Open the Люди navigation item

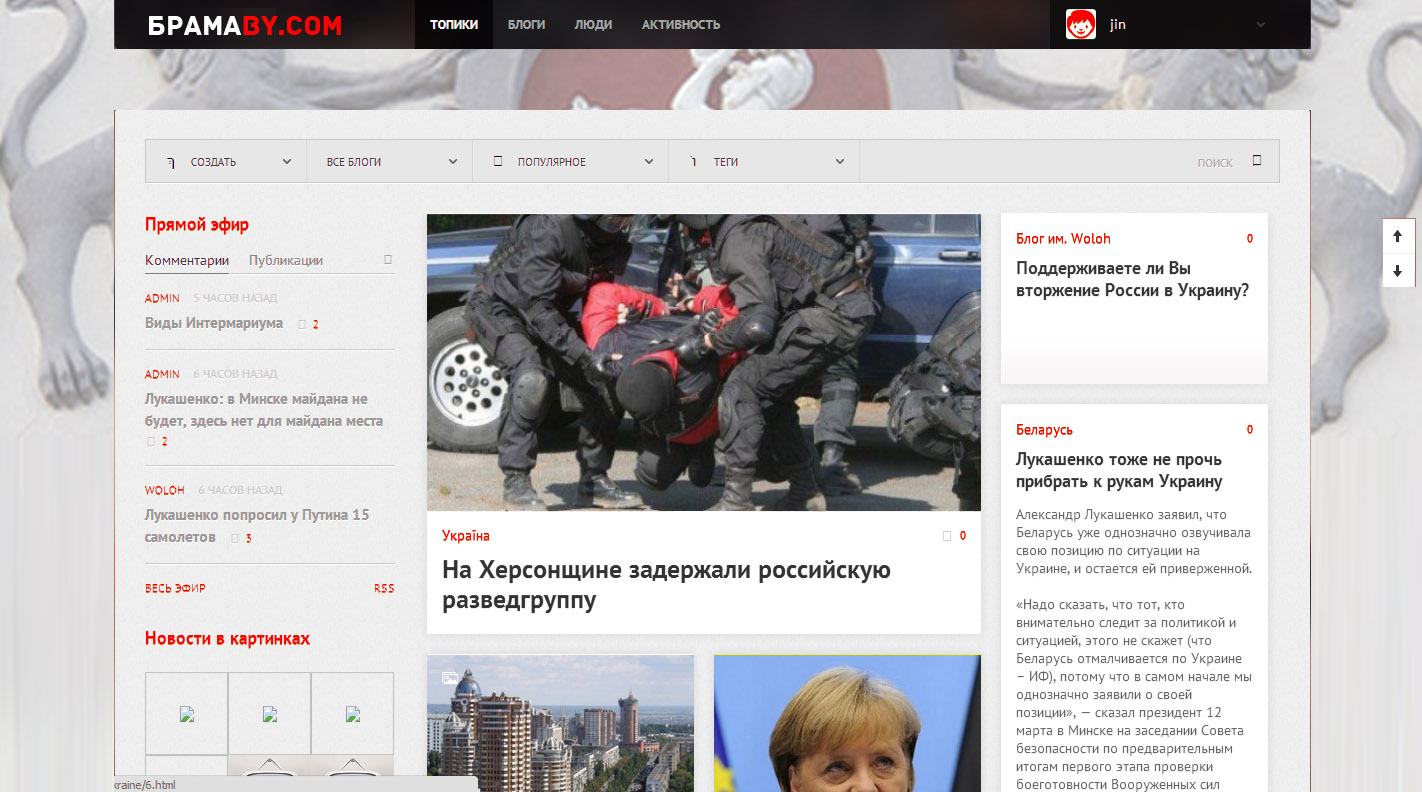[x=593, y=25]
